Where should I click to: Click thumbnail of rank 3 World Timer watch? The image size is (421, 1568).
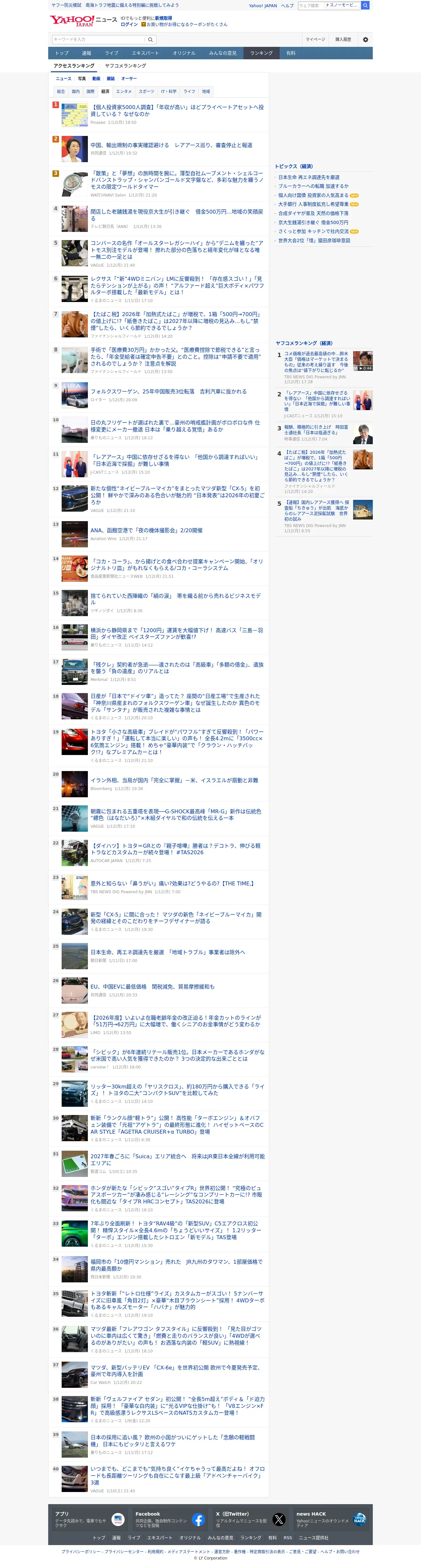74,183
